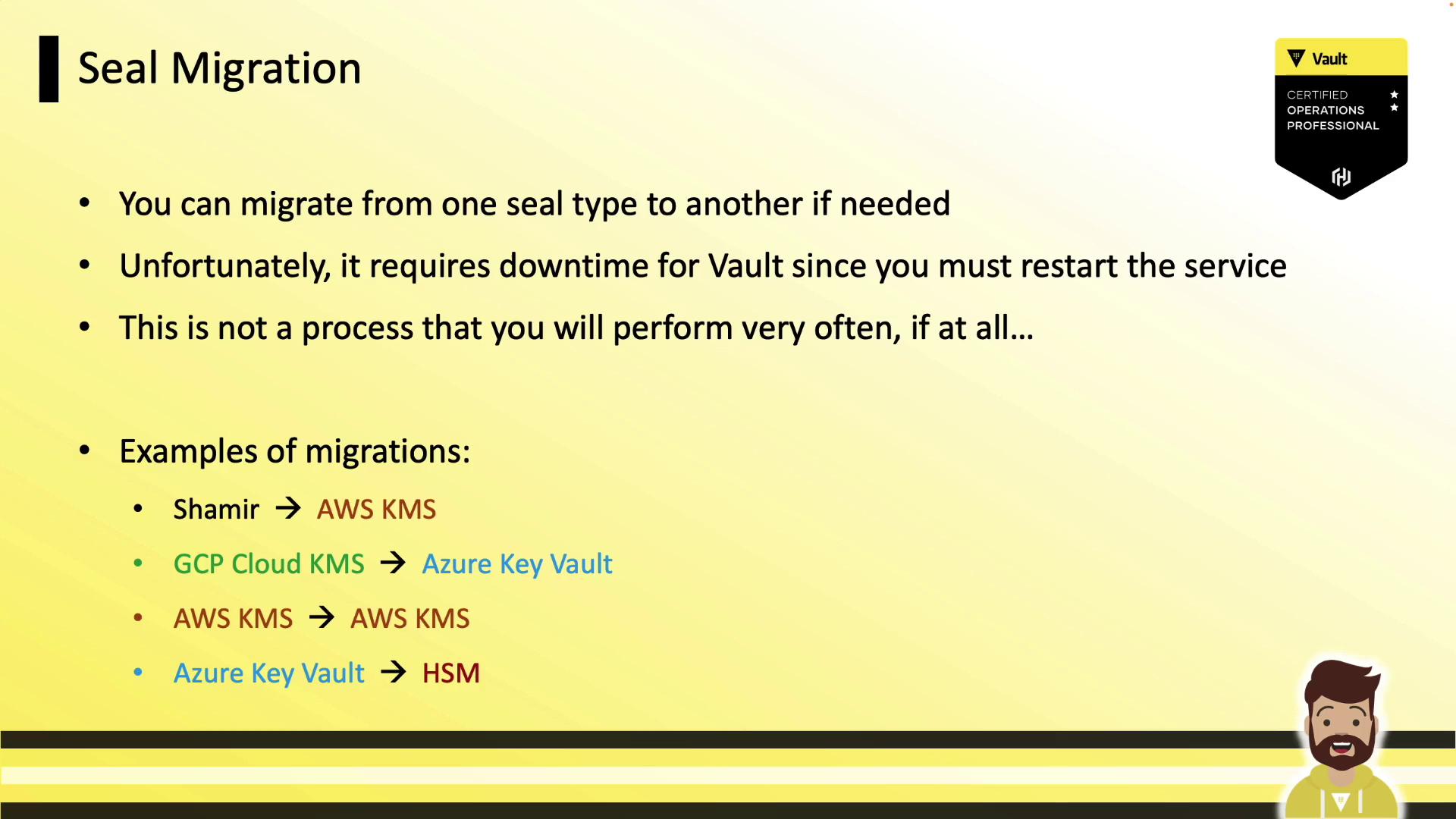Click the red HSM text

tap(450, 673)
